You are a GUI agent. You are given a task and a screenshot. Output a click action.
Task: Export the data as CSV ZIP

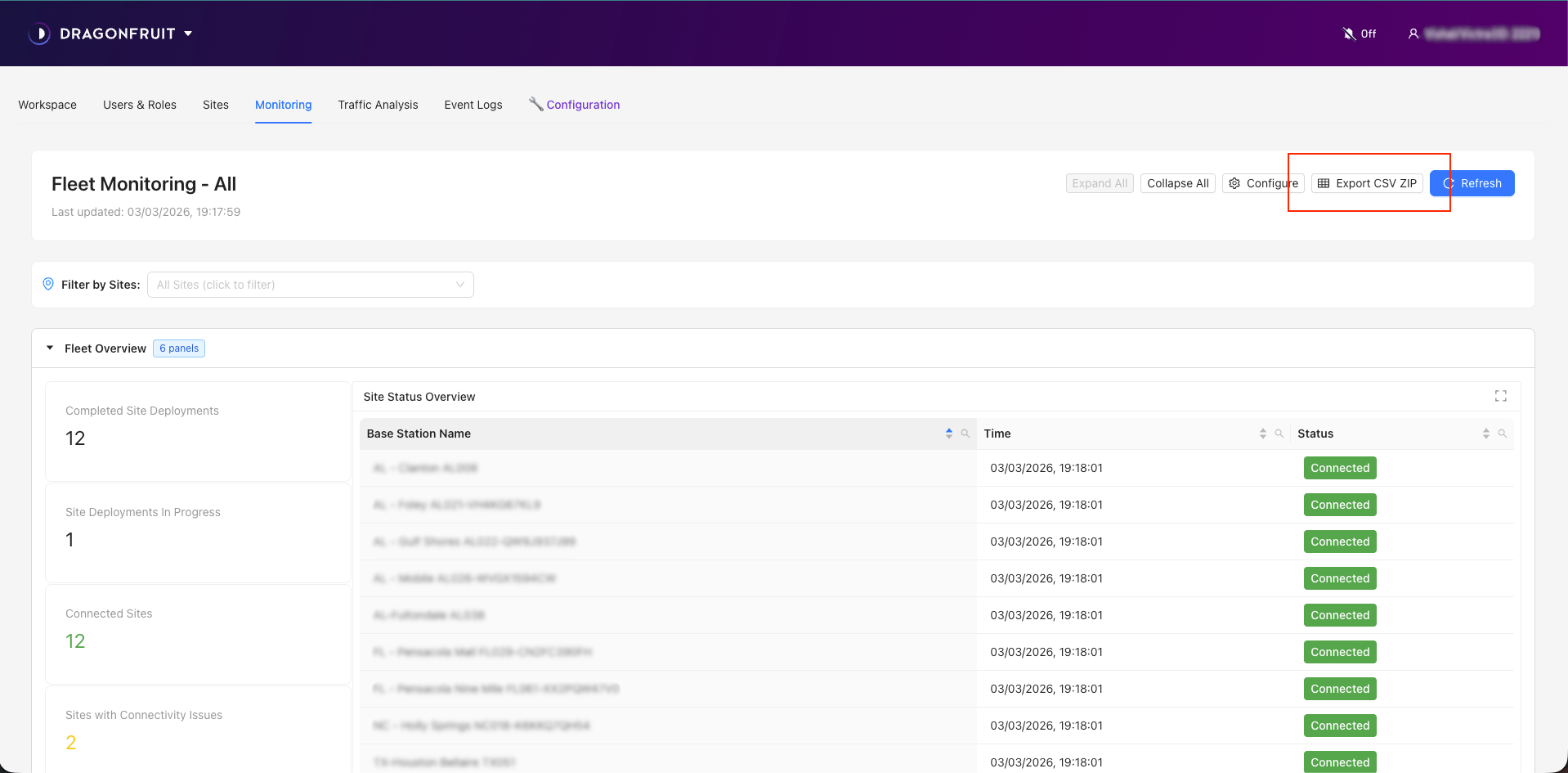(x=1367, y=183)
